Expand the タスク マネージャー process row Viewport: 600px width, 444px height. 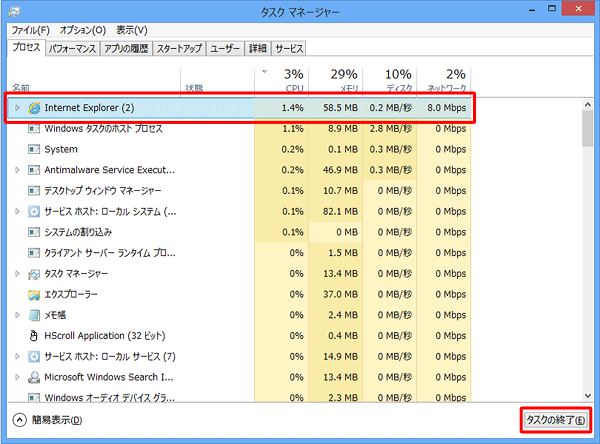17,273
